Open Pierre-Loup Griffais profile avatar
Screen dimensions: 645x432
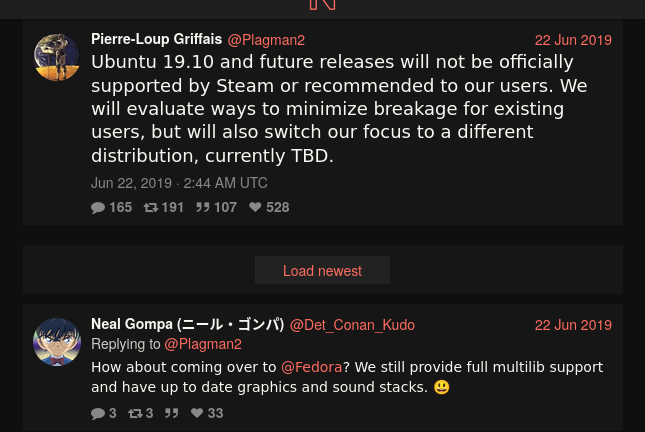pos(57,57)
